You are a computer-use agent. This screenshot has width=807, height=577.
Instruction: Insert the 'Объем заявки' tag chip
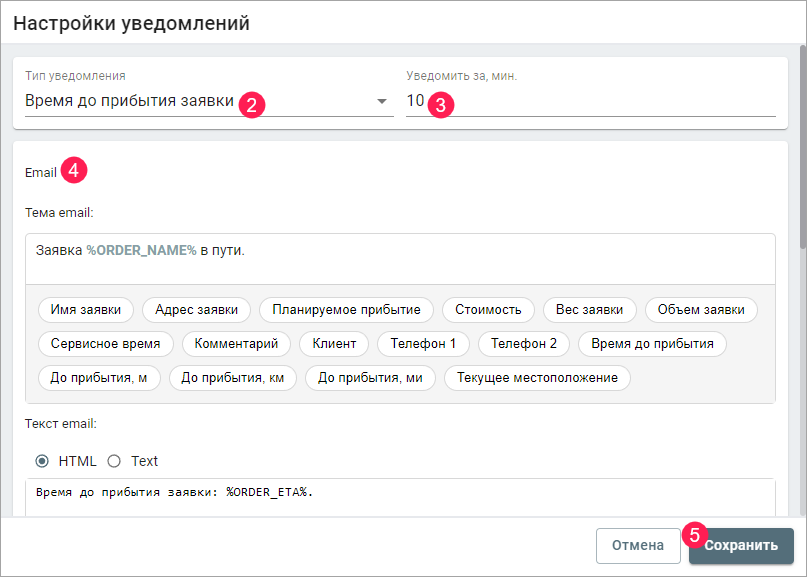point(700,310)
